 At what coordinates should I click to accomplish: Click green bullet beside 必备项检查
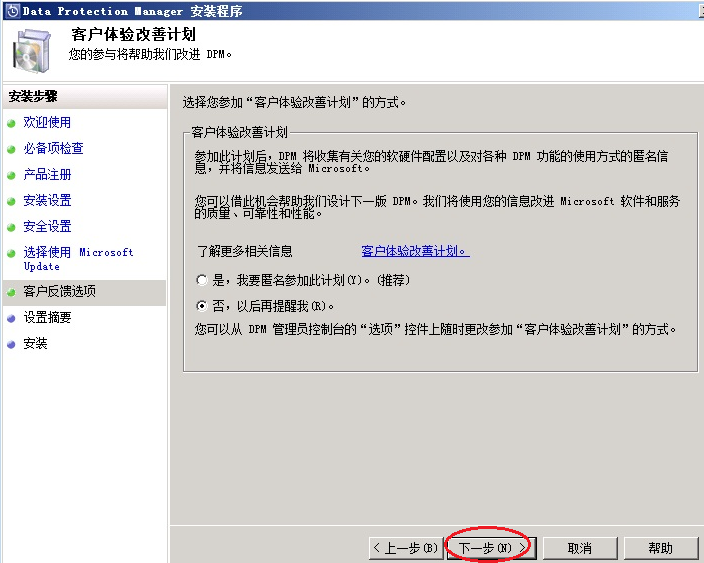pyautogui.click(x=11, y=150)
